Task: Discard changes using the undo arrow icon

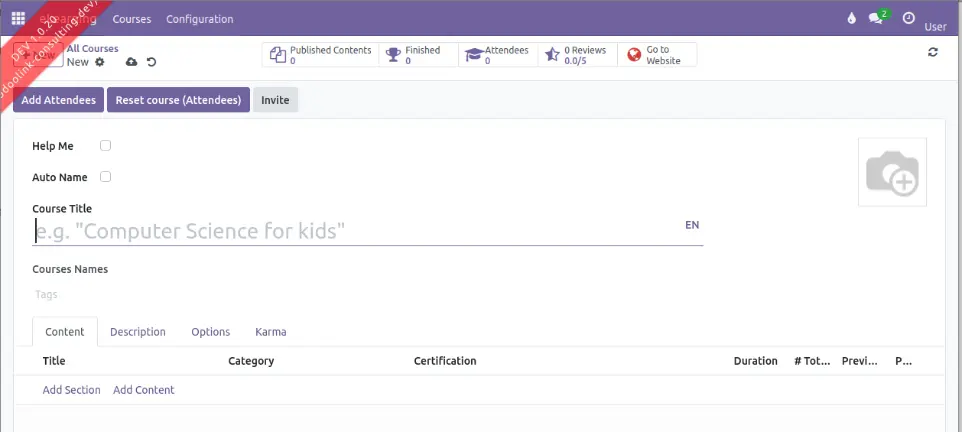Action: coord(151,62)
